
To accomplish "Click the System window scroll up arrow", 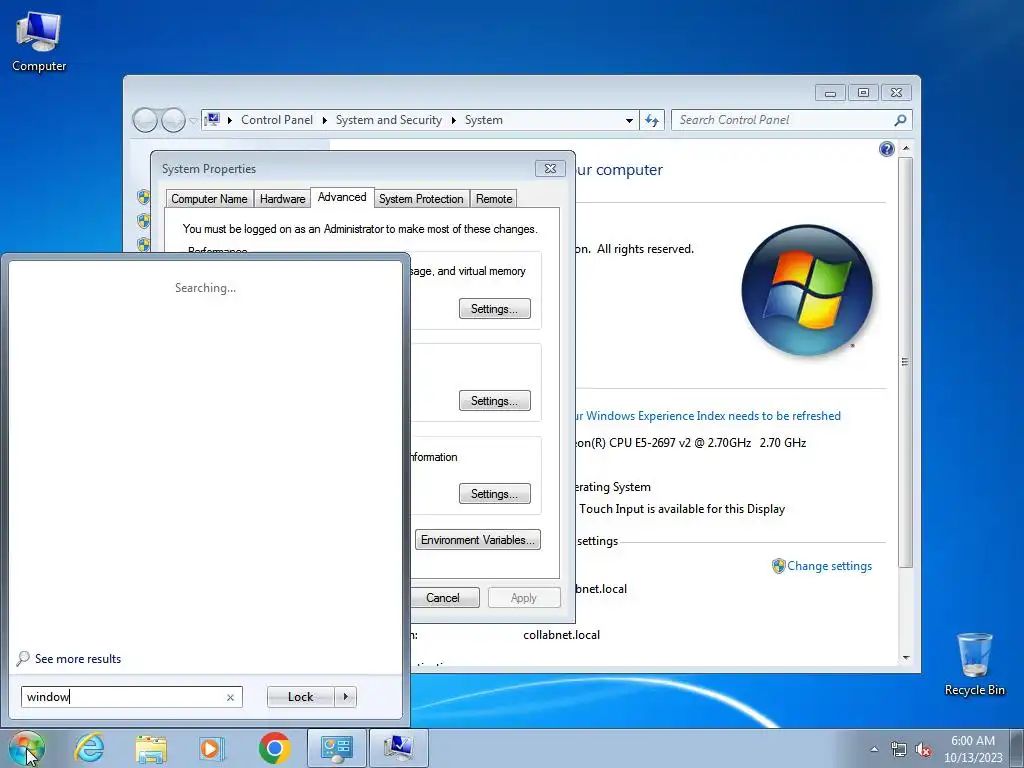I will 906,149.
